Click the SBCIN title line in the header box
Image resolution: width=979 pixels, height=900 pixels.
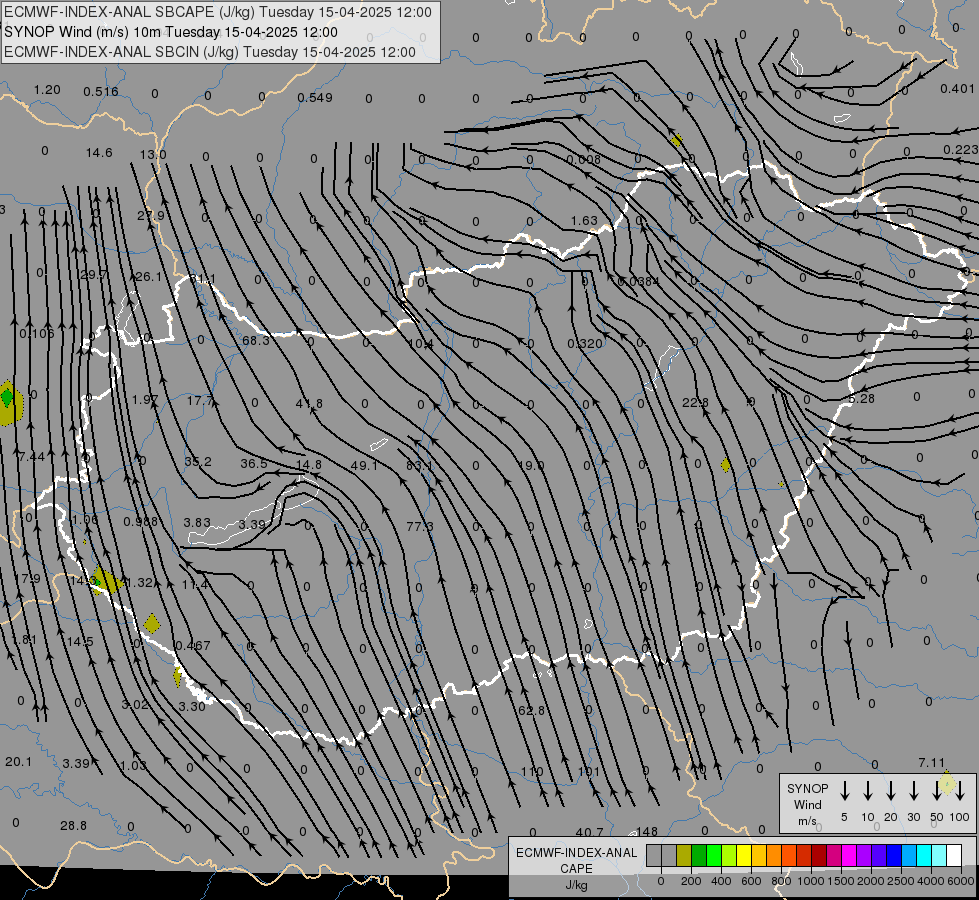pos(210,52)
